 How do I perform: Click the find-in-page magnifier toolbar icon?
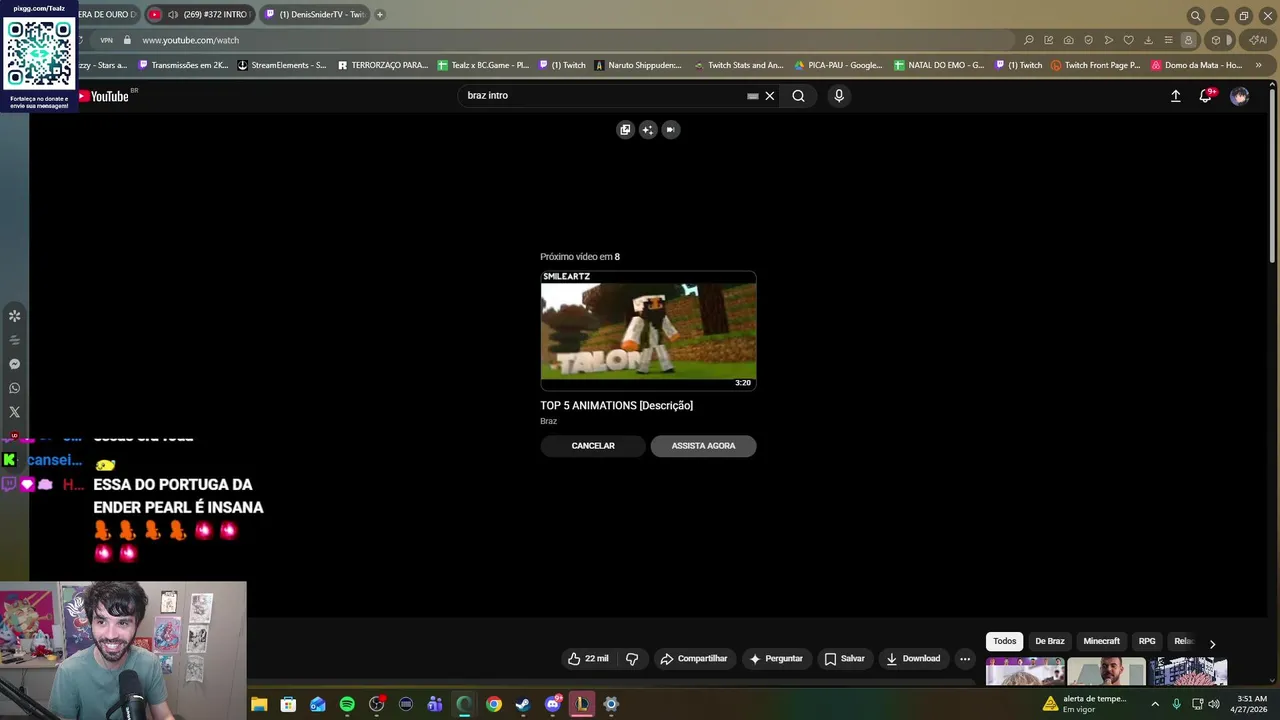pos(1029,40)
